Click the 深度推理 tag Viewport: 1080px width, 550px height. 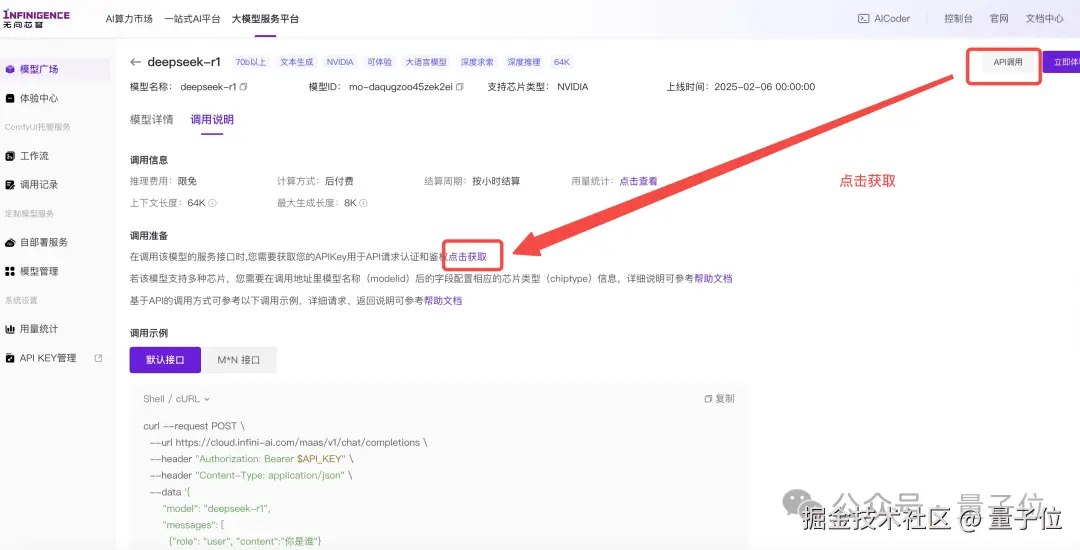(x=523, y=62)
